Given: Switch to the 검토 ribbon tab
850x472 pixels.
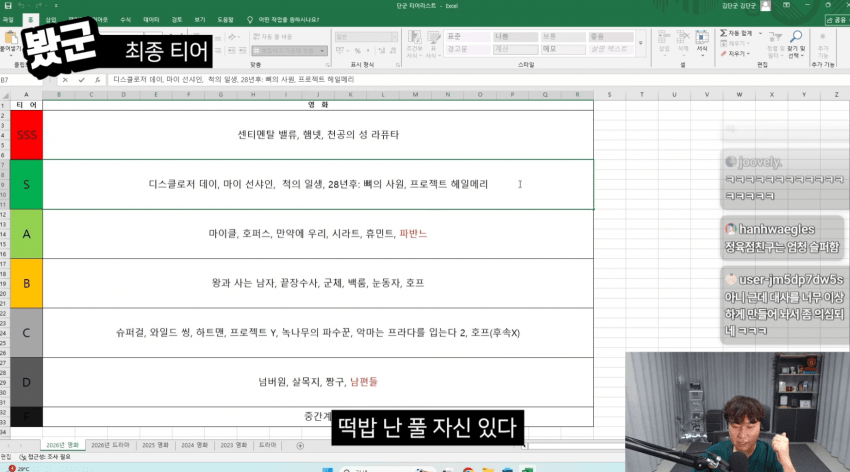Looking at the screenshot, I should tap(177, 20).
